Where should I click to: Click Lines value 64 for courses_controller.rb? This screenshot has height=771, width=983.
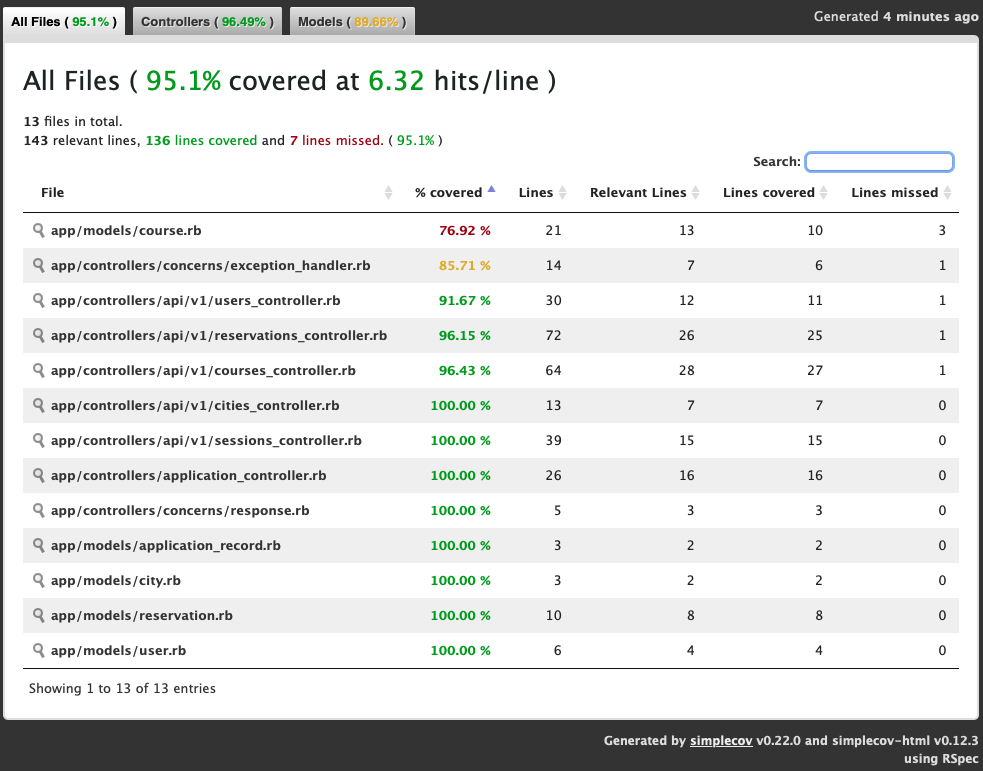[553, 371]
